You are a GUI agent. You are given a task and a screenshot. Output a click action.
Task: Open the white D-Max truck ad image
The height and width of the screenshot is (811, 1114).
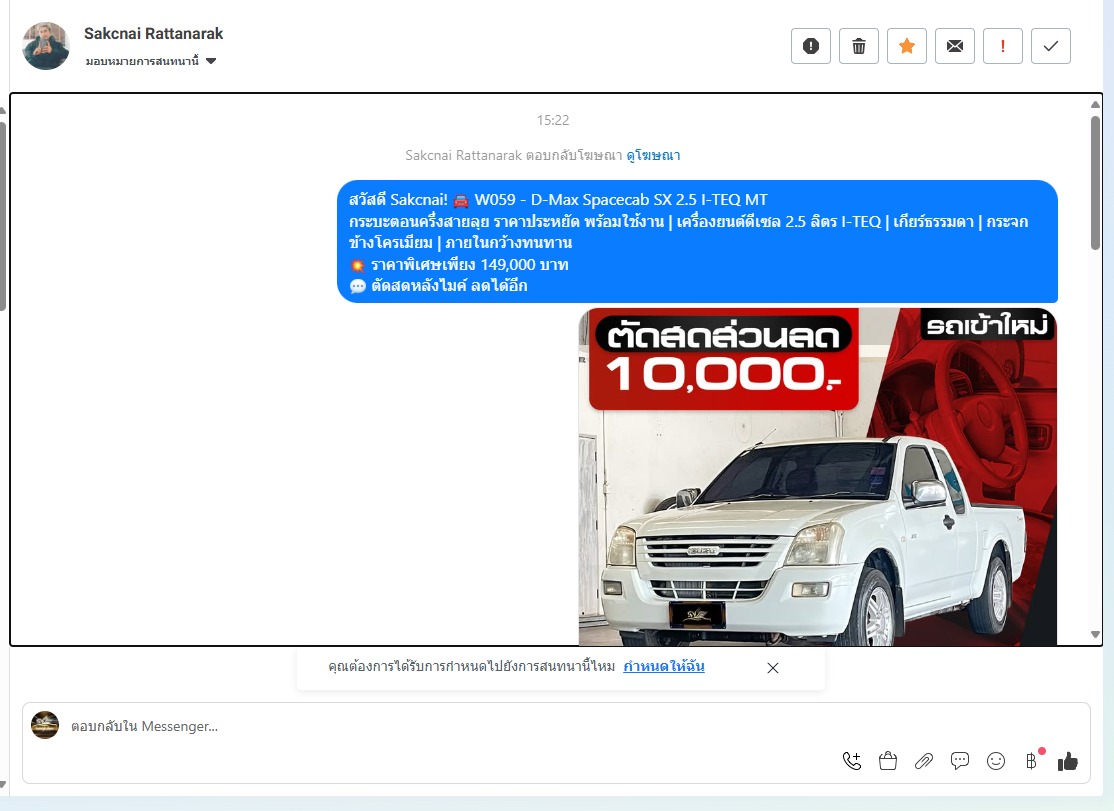pos(818,477)
